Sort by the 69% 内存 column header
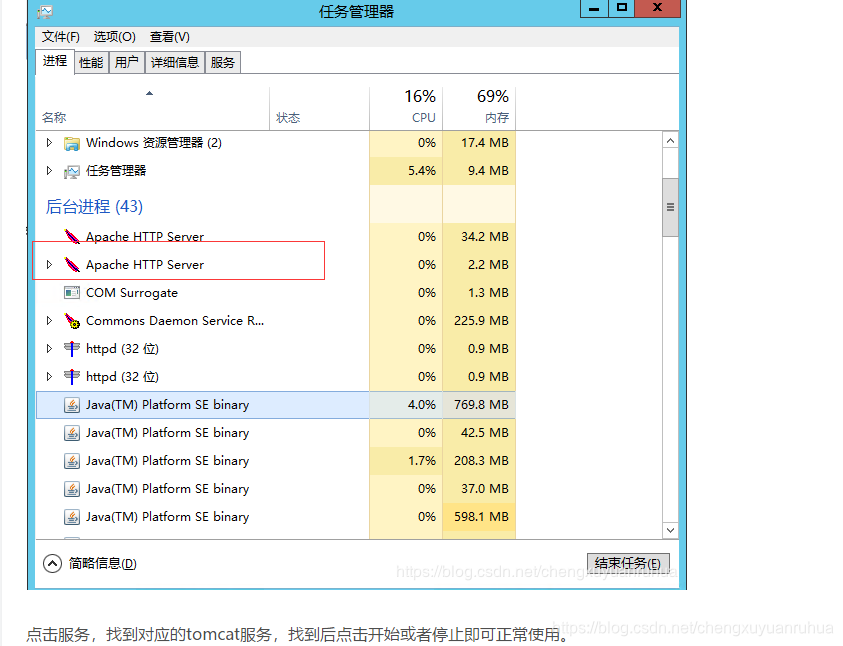The width and height of the screenshot is (843, 646). [x=479, y=108]
